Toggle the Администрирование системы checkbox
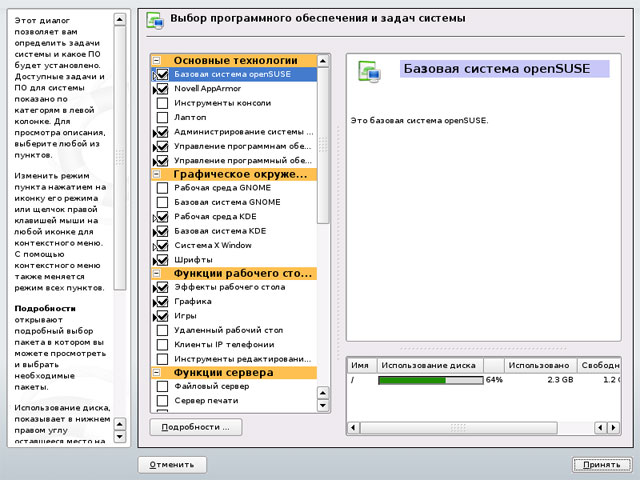Screen dimensions: 640x480 point(162,132)
